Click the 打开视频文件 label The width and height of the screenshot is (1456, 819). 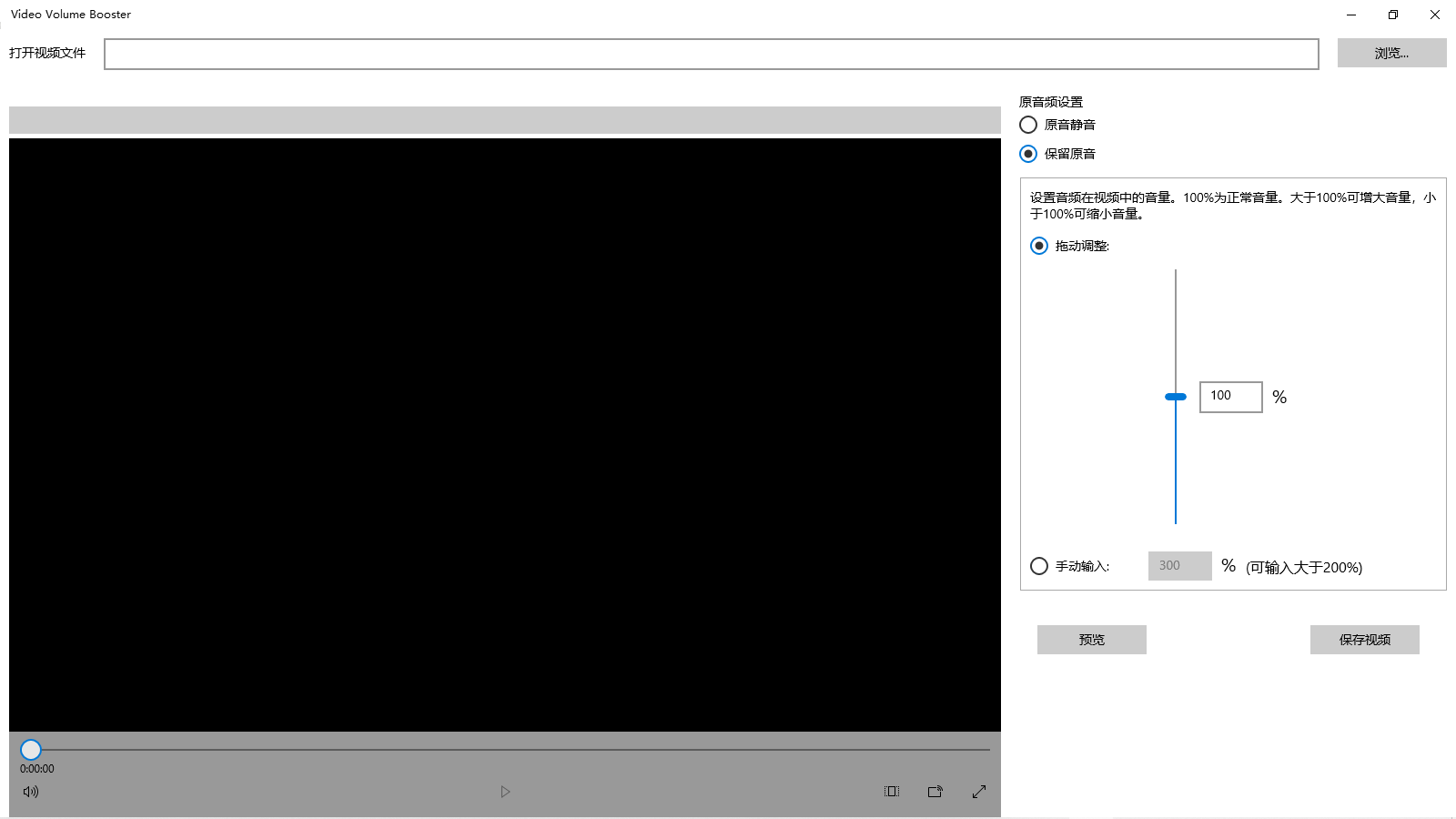pos(47,53)
